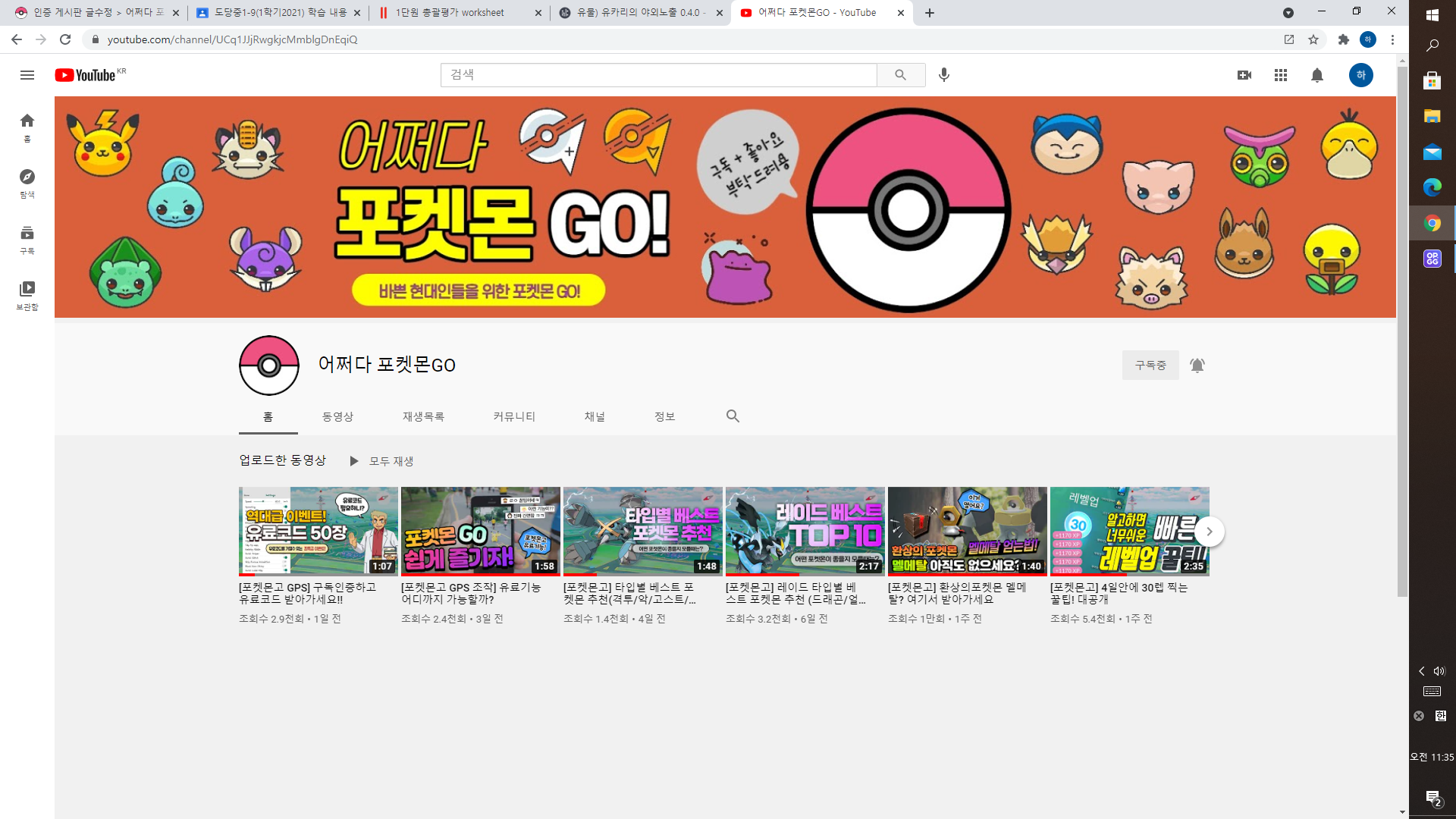Open Library in the left sidebar
1456x819 pixels.
tap(27, 294)
